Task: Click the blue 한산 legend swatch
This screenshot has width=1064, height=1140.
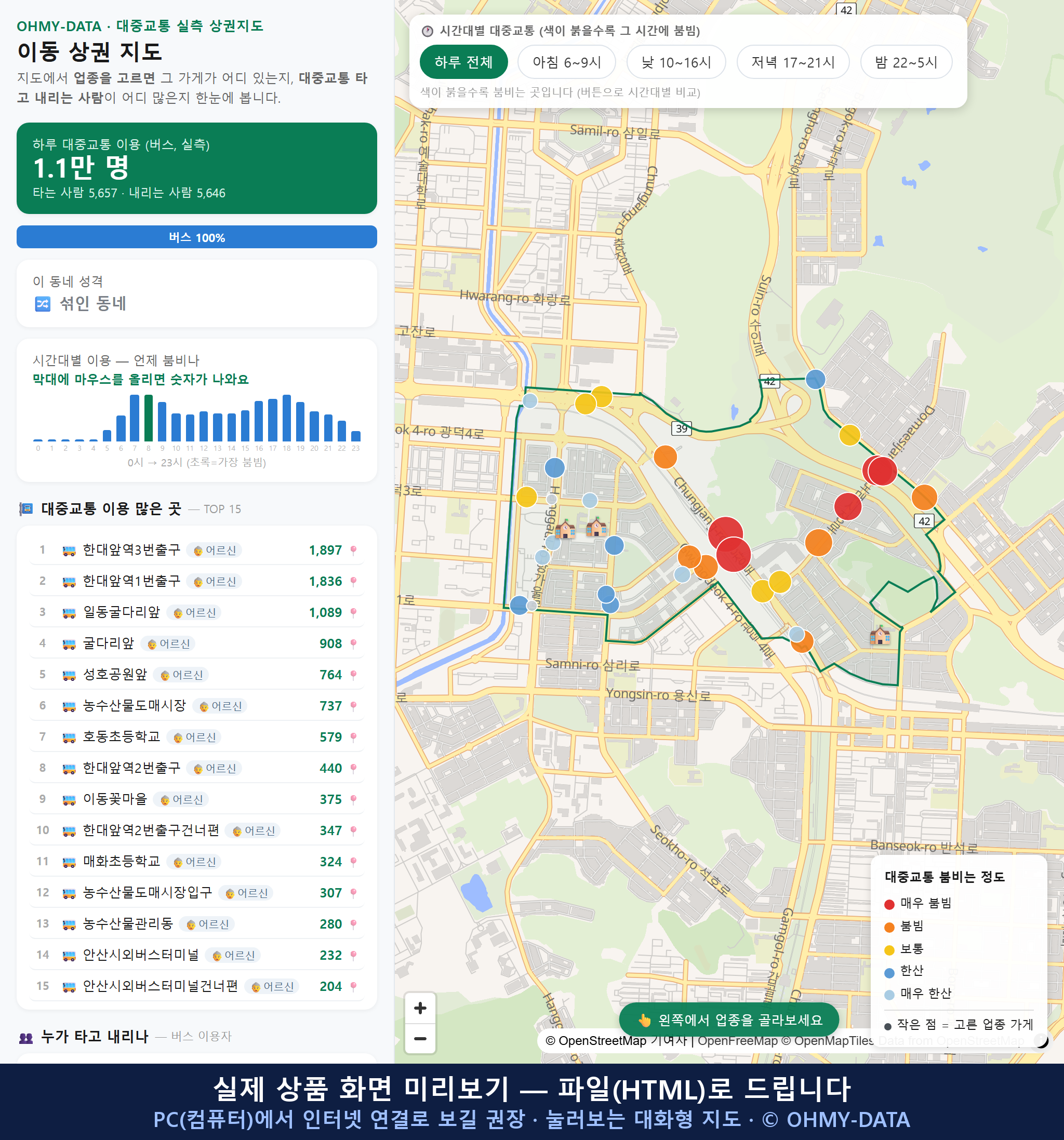Action: 889,973
